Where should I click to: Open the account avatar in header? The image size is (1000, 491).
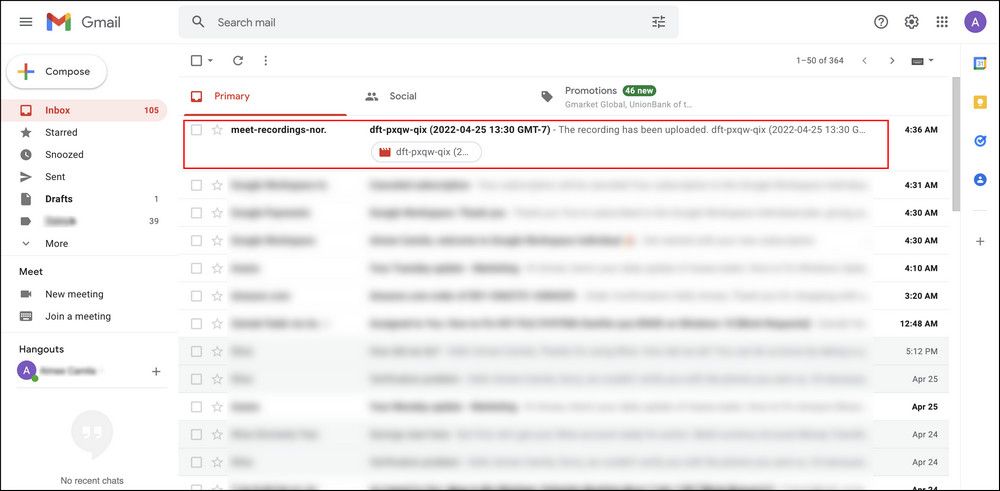click(975, 22)
